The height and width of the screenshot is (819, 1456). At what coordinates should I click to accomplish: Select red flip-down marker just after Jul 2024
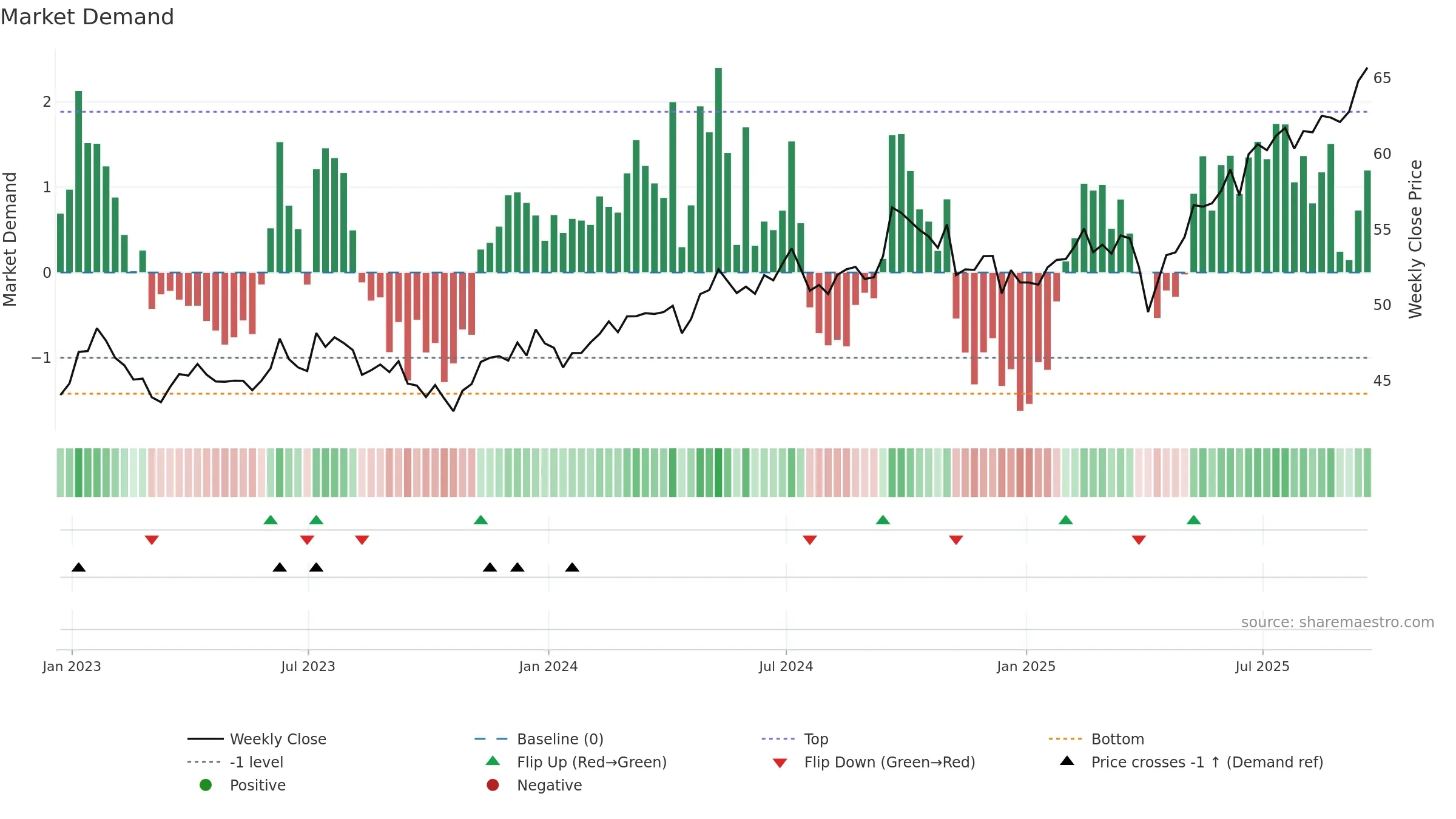click(809, 540)
